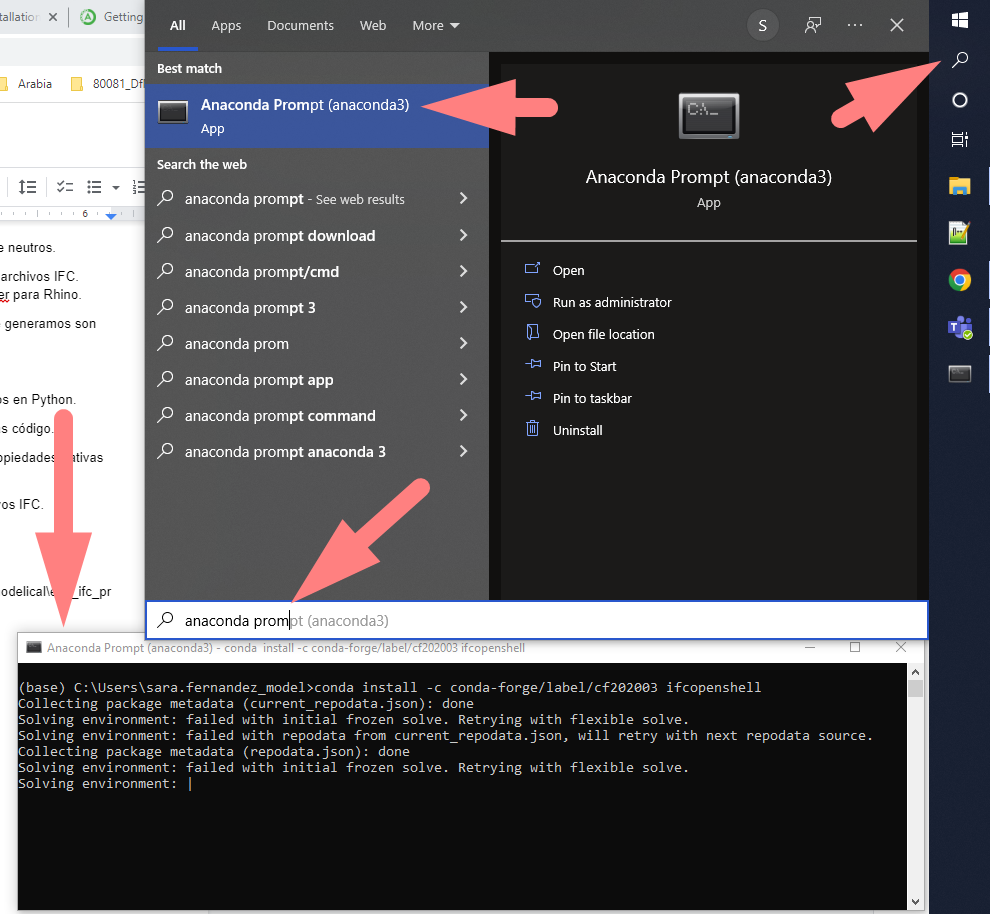990x914 pixels.
Task: Open Cortana circle icon in taskbar
Action: pyautogui.click(x=960, y=100)
